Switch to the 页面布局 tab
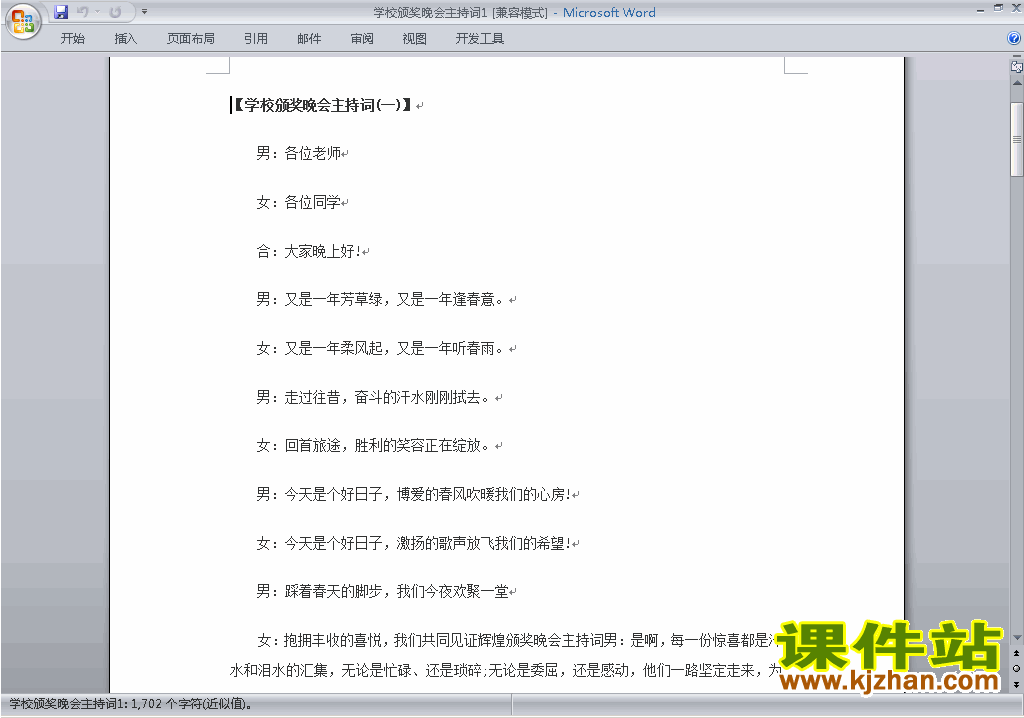This screenshot has width=1024, height=718. tap(191, 39)
